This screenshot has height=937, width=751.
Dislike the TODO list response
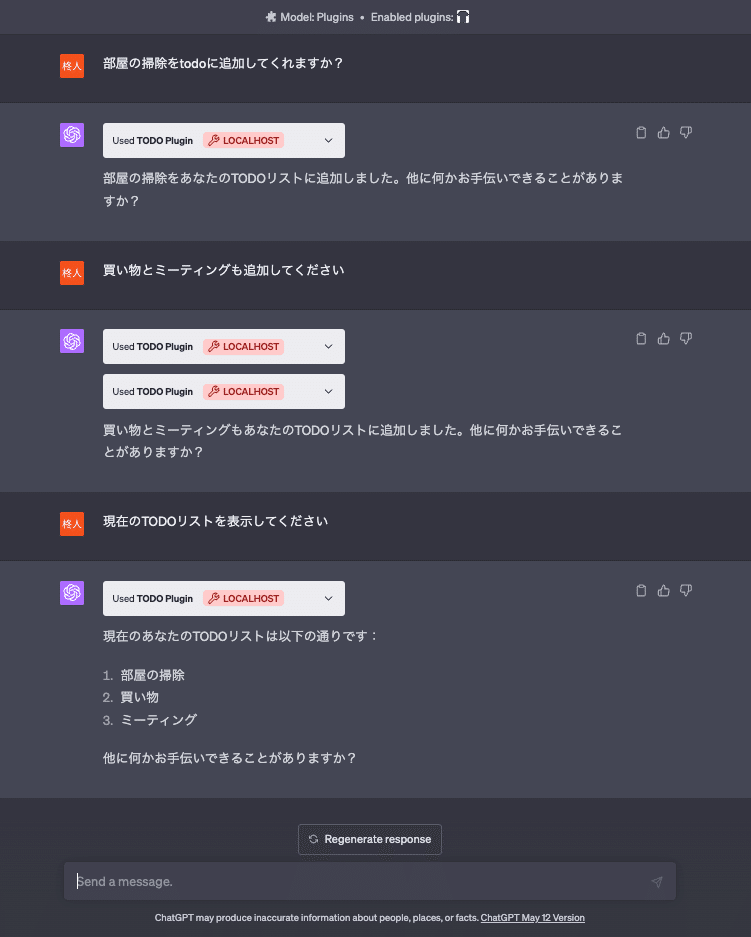tap(686, 591)
